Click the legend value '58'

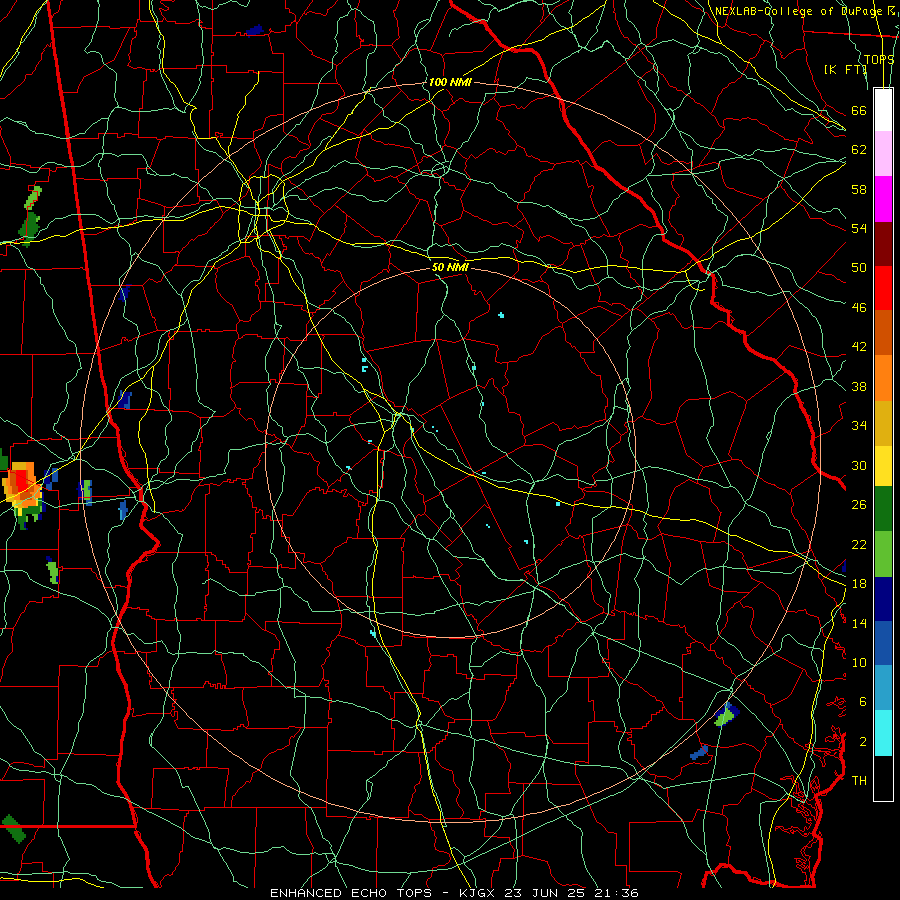coord(859,189)
